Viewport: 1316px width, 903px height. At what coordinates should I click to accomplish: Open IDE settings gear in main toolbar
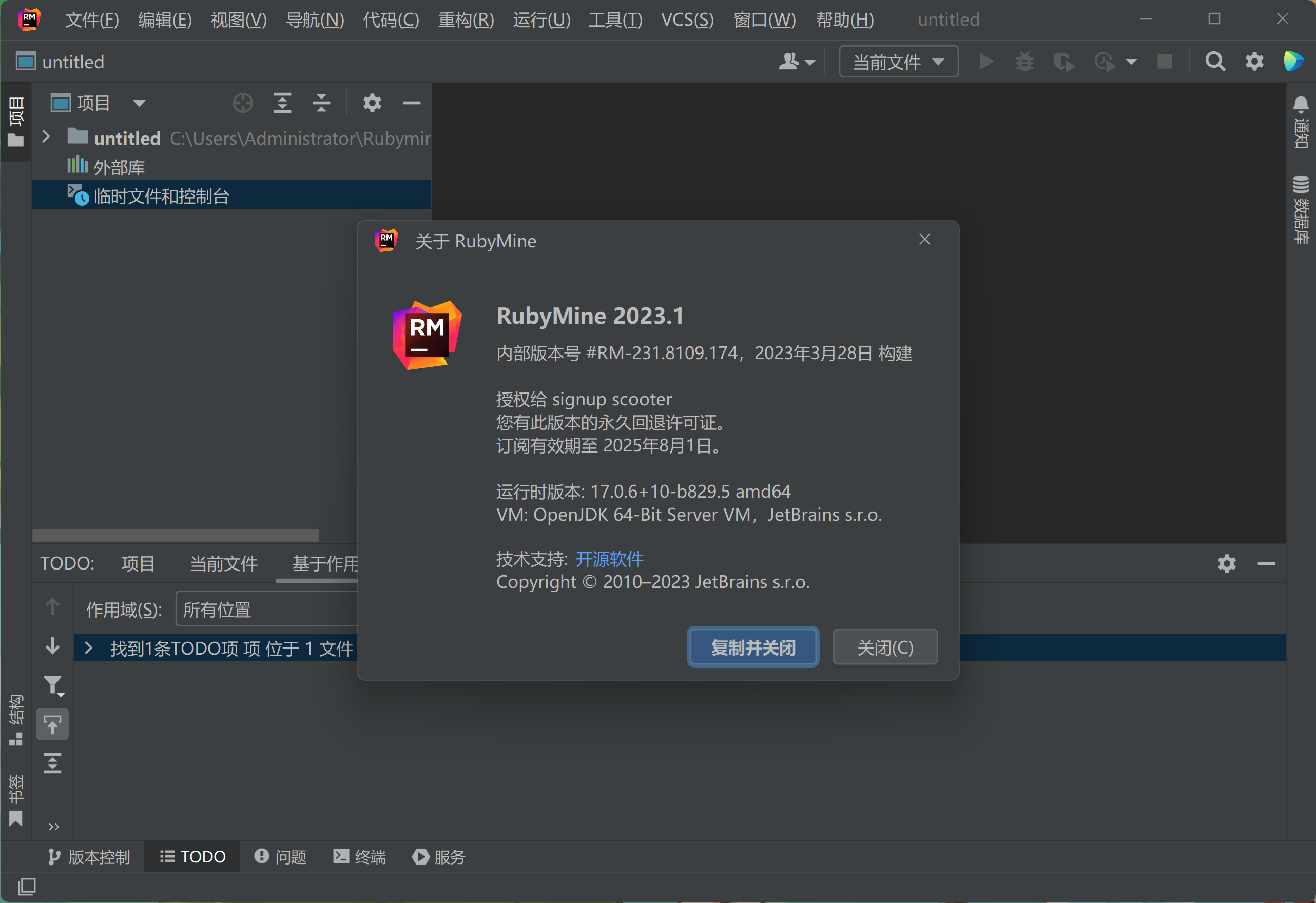(1254, 61)
